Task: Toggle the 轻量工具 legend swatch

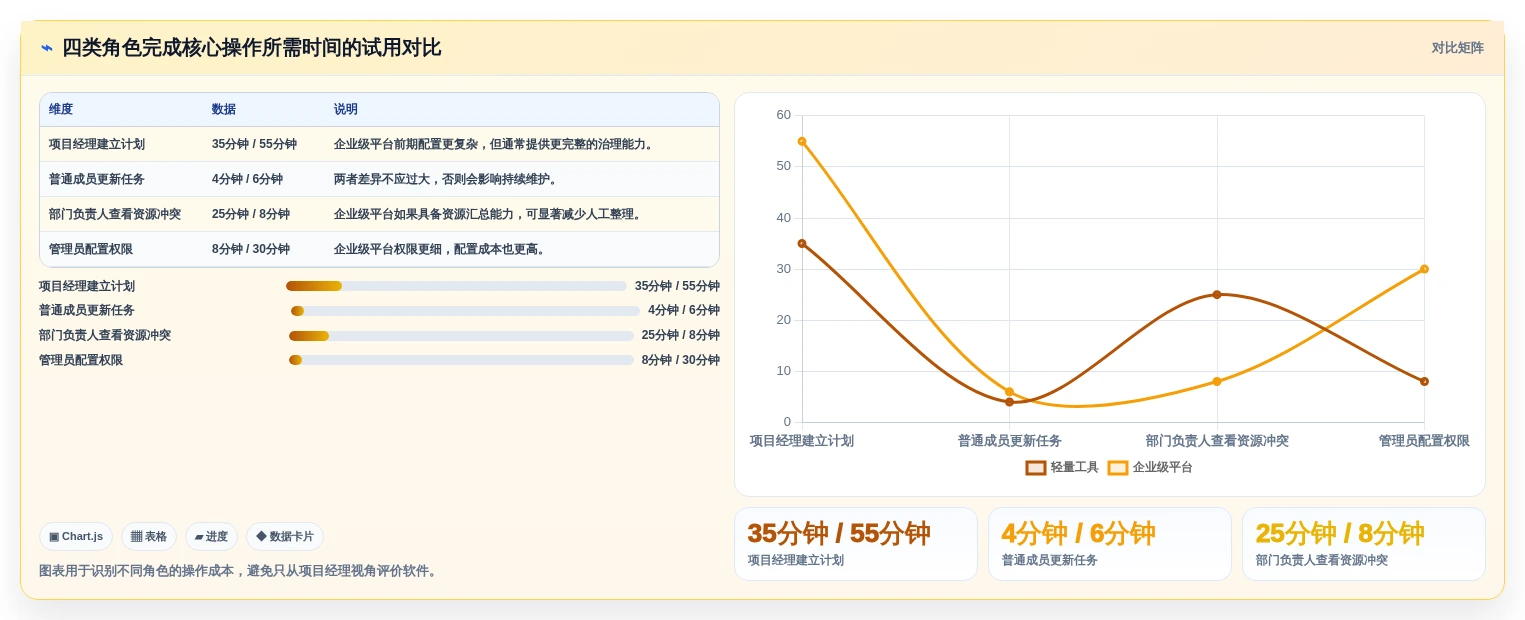Action: click(x=1036, y=468)
